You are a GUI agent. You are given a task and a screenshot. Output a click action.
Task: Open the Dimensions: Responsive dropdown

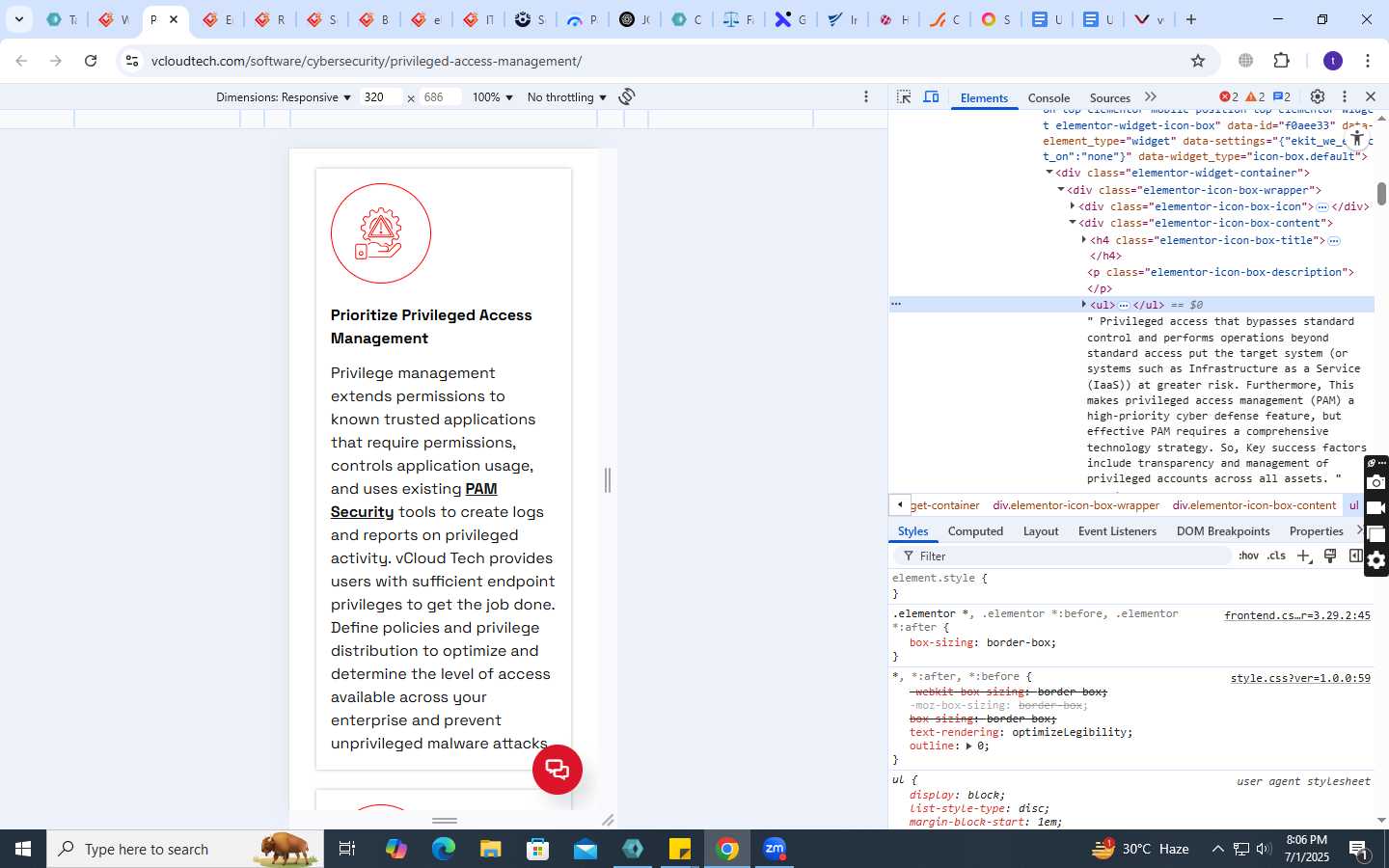pyautogui.click(x=283, y=97)
